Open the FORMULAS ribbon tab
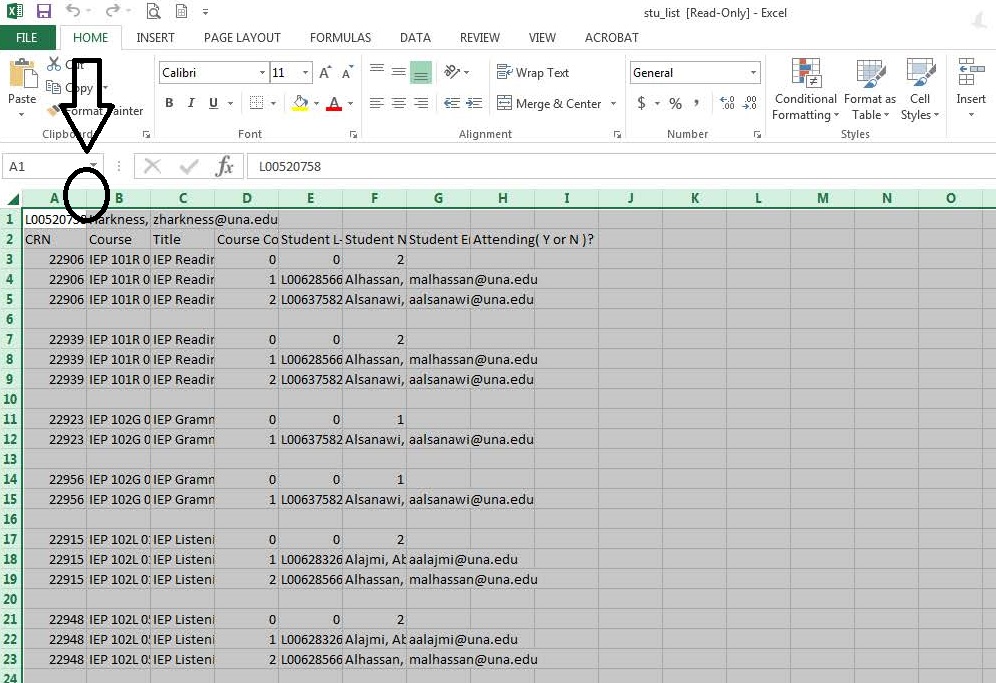This screenshot has height=683, width=996. [x=340, y=38]
